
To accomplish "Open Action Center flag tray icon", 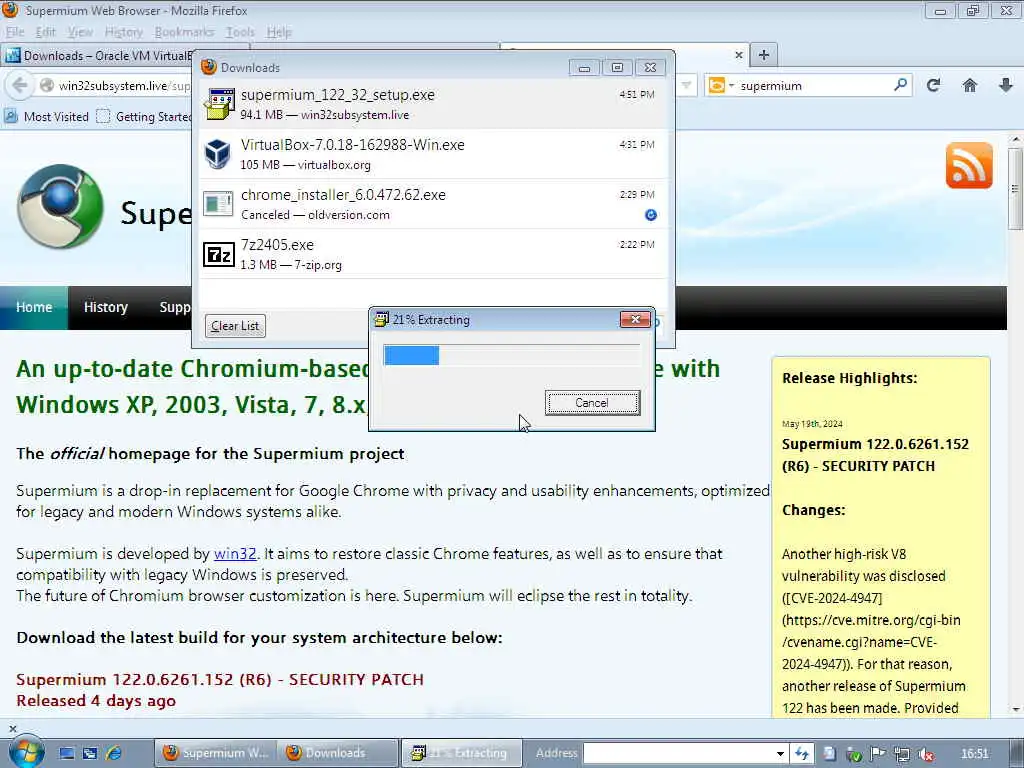I will pos(877,754).
